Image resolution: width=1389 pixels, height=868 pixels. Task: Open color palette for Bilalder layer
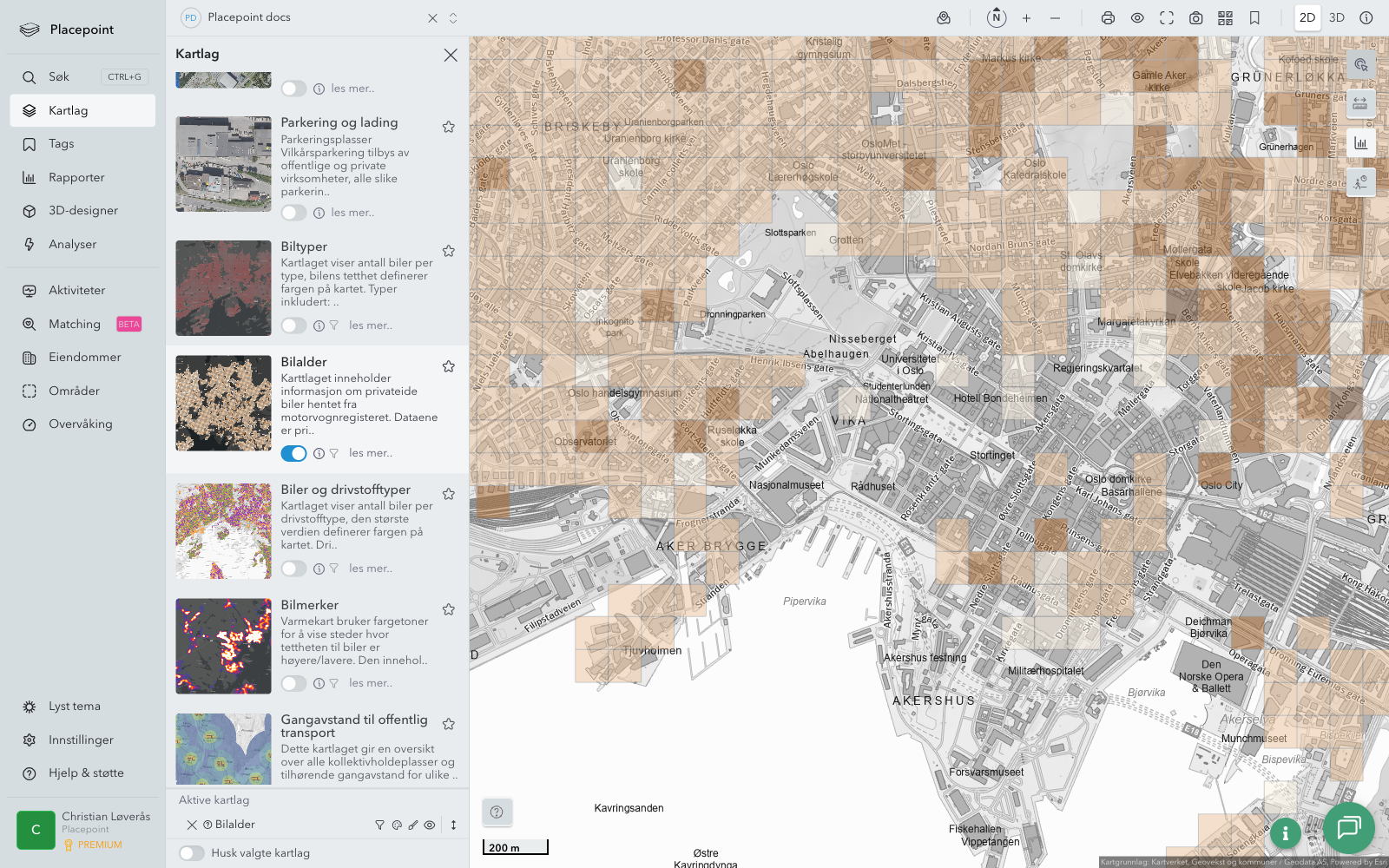(397, 825)
